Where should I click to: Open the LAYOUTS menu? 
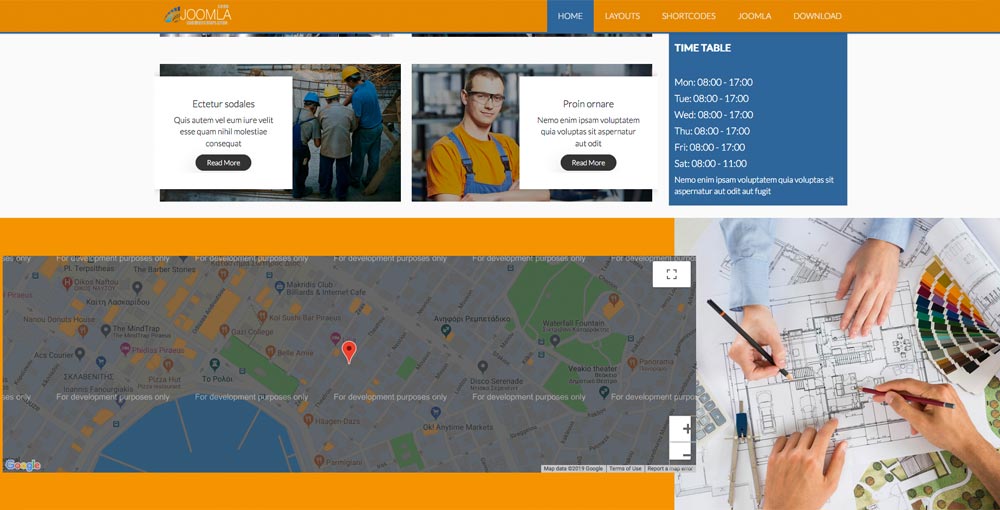(x=622, y=16)
